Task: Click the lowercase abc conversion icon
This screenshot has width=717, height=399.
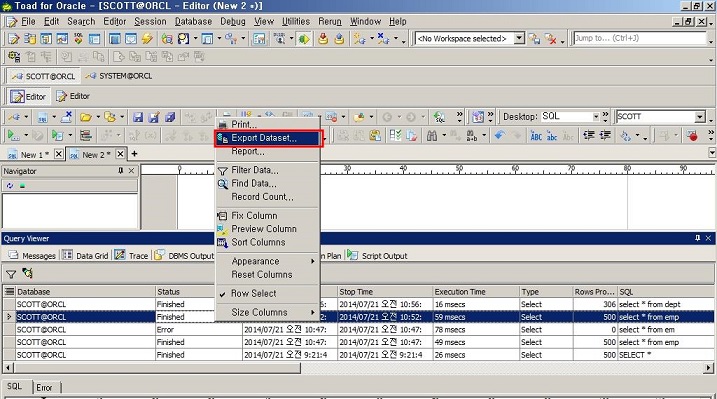Action: [x=552, y=135]
